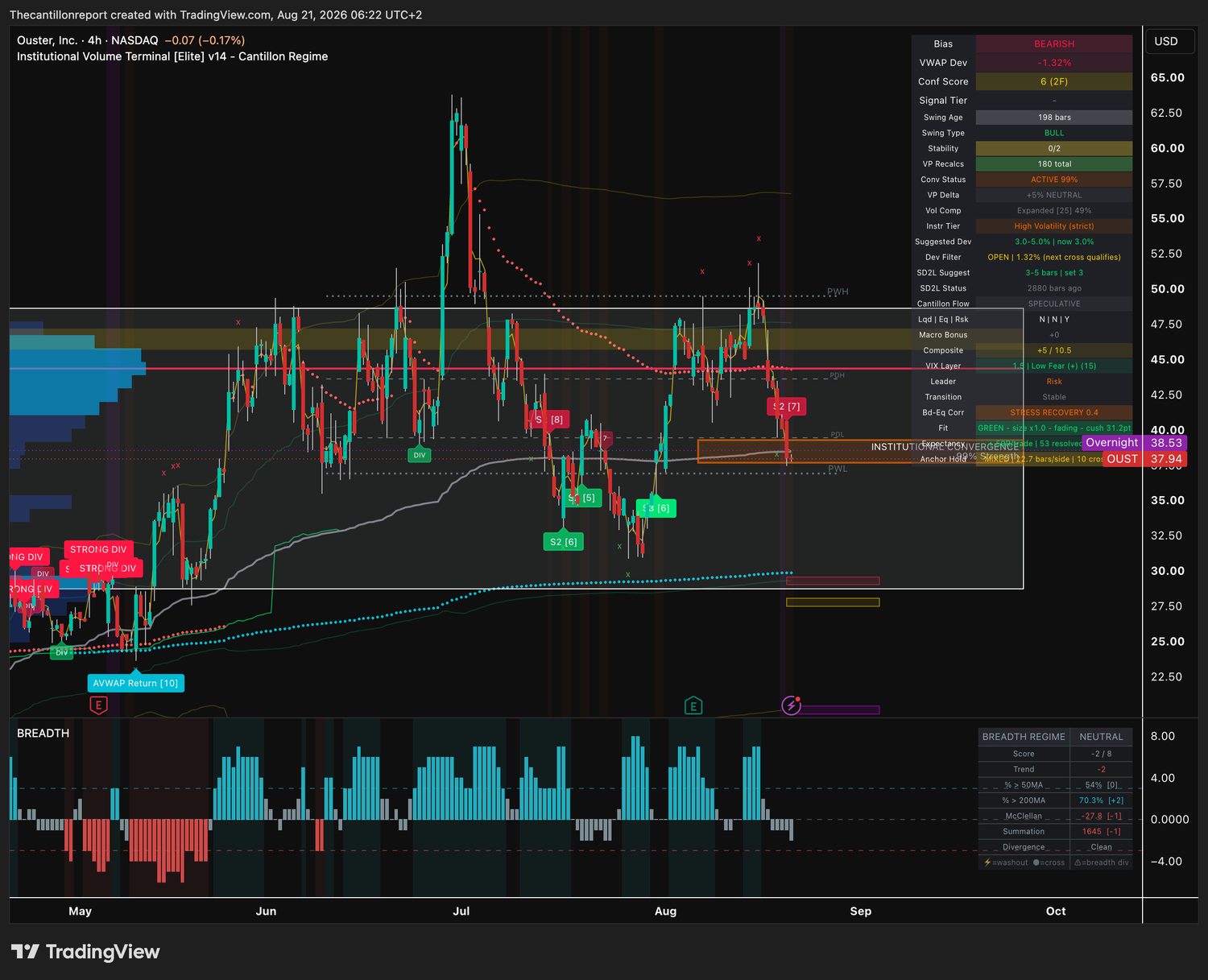Select the red S2 [7] signal label
The height and width of the screenshot is (980, 1208).
(x=787, y=407)
